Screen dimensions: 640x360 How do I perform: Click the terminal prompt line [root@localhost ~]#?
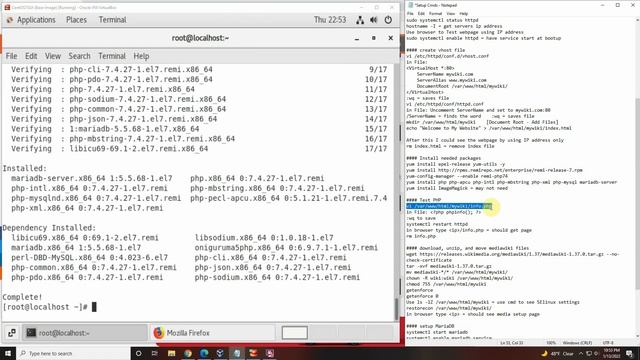[45, 307]
